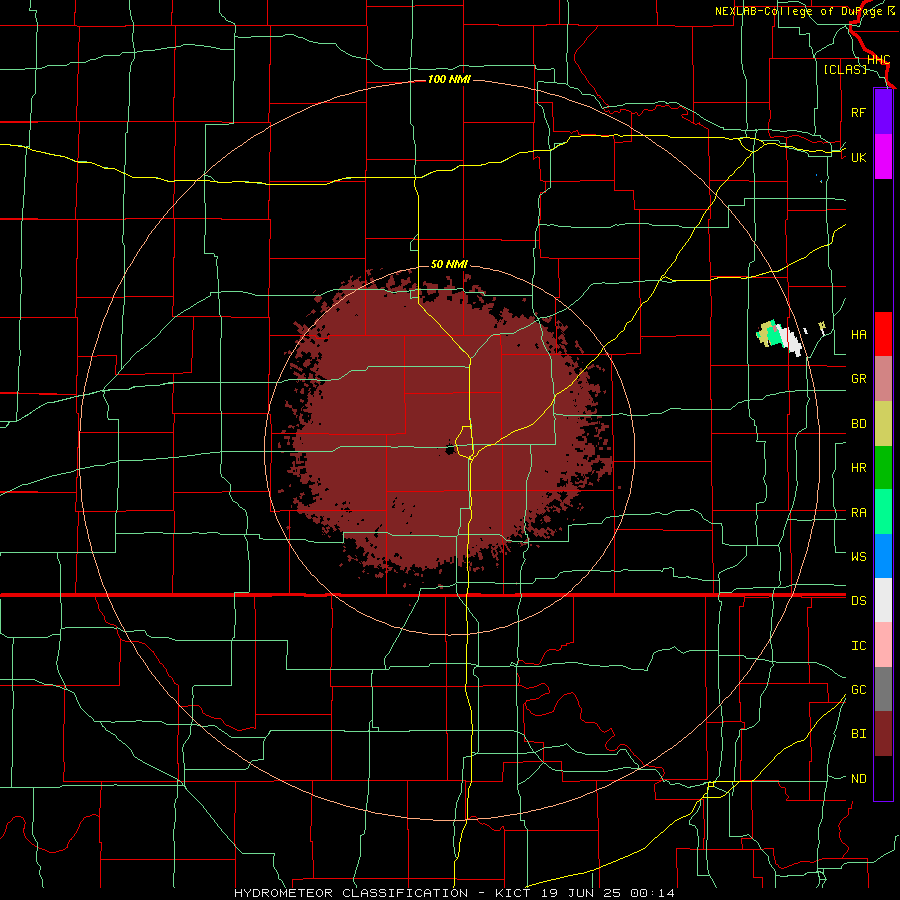Click the 'UK' legend label
The width and height of the screenshot is (900, 900).
858,157
